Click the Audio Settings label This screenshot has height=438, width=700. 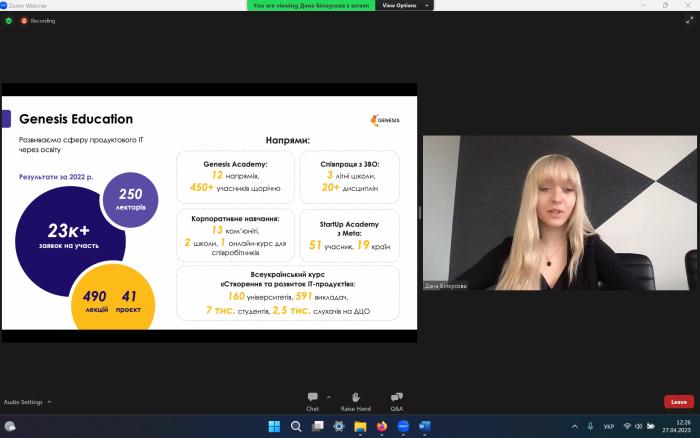tap(23, 402)
